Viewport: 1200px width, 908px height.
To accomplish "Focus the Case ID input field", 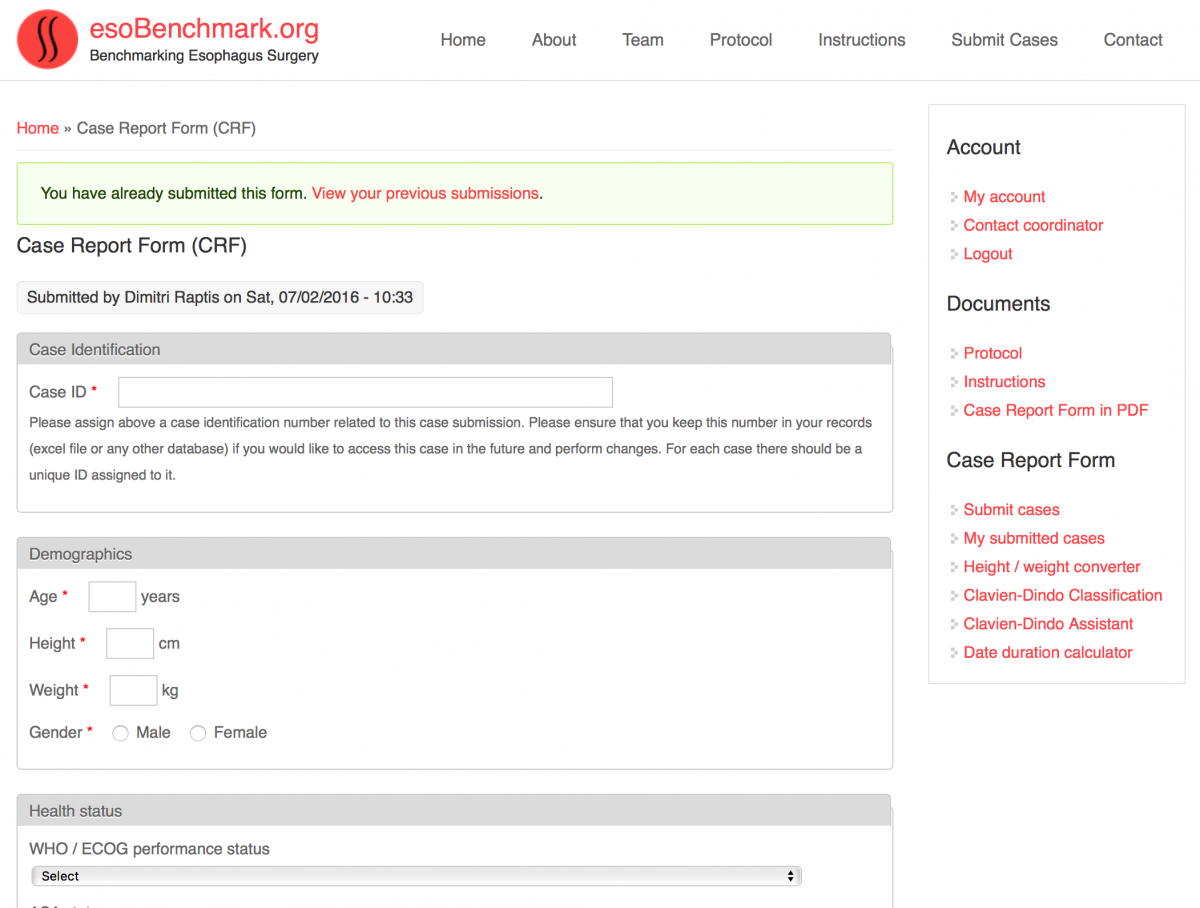I will pyautogui.click(x=365, y=392).
